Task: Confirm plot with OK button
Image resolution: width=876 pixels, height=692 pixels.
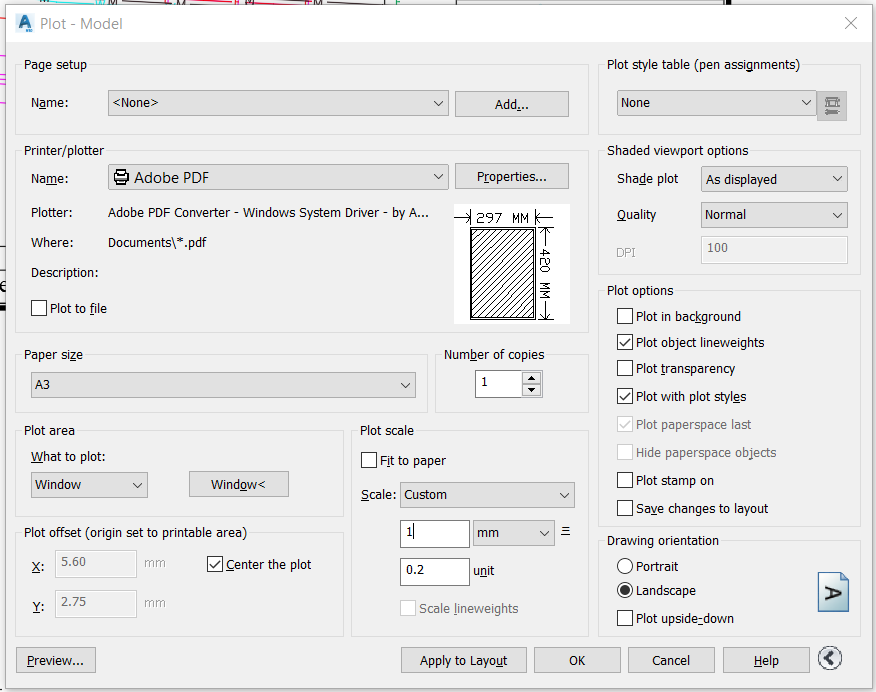Action: pos(577,660)
